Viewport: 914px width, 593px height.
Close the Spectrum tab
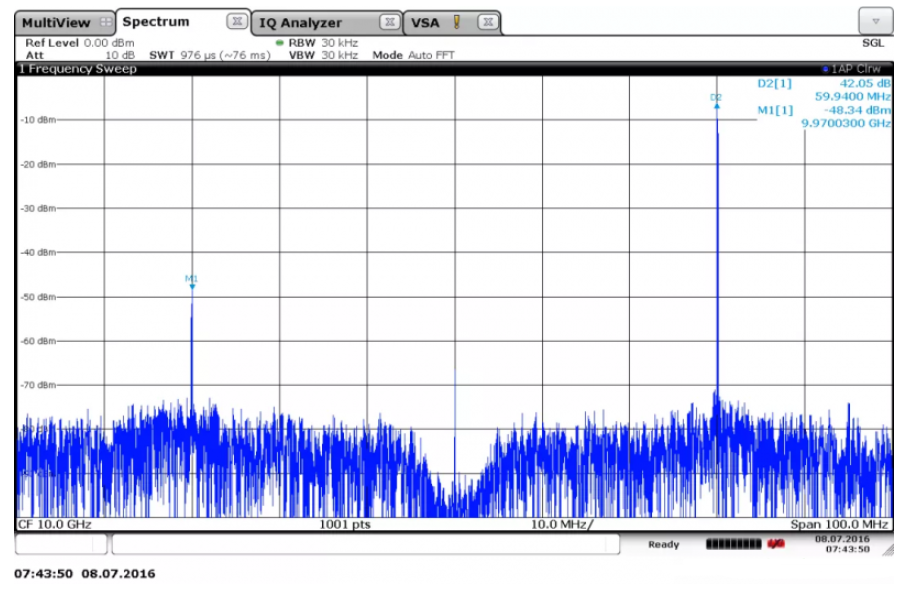(236, 22)
